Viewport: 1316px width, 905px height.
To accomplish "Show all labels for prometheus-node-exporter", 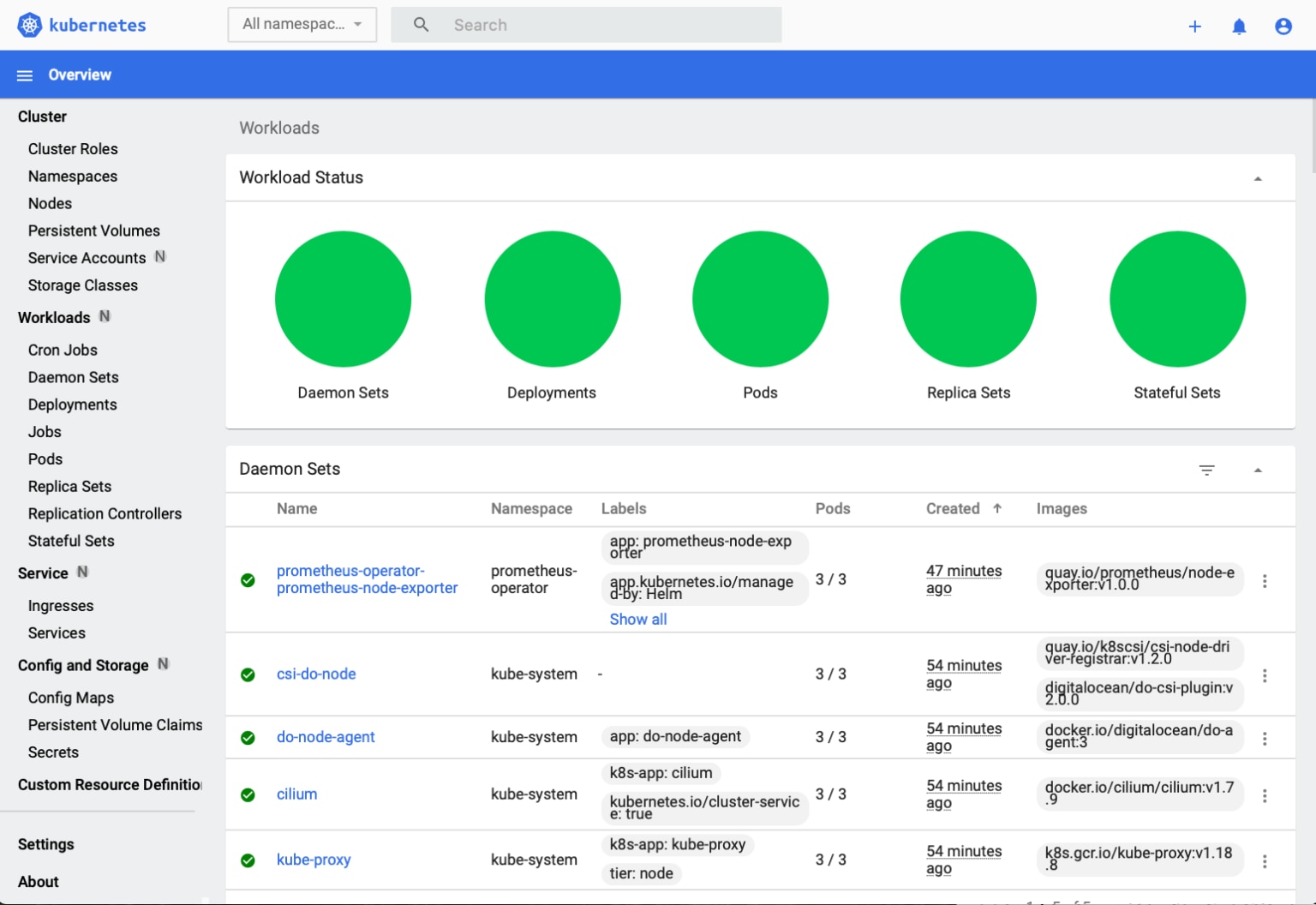I will [637, 619].
